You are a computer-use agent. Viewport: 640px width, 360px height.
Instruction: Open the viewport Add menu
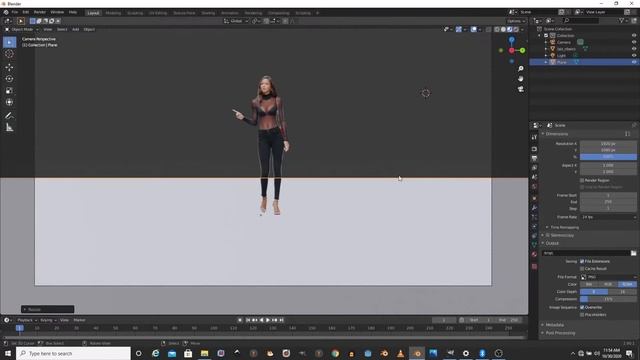point(76,29)
